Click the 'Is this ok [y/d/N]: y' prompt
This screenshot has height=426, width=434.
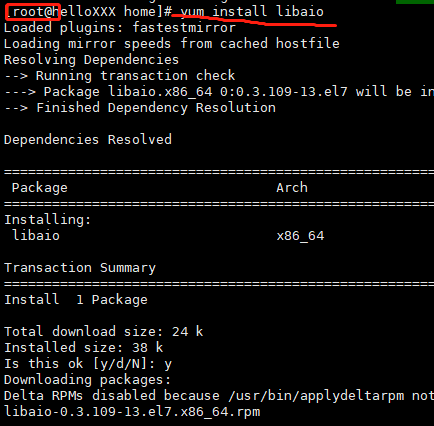pos(88,364)
